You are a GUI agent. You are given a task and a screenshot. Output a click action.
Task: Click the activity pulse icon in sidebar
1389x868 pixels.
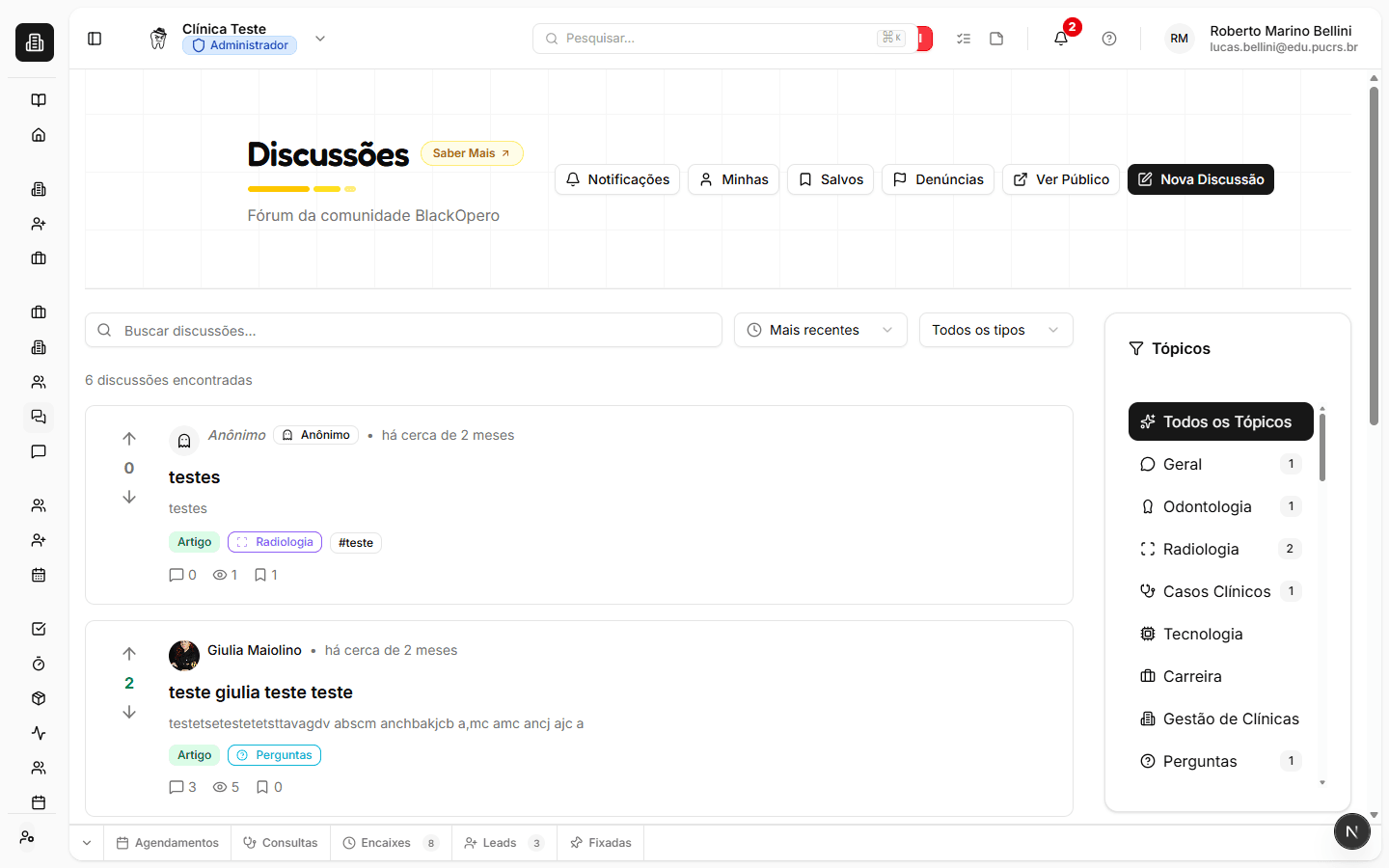[x=38, y=733]
